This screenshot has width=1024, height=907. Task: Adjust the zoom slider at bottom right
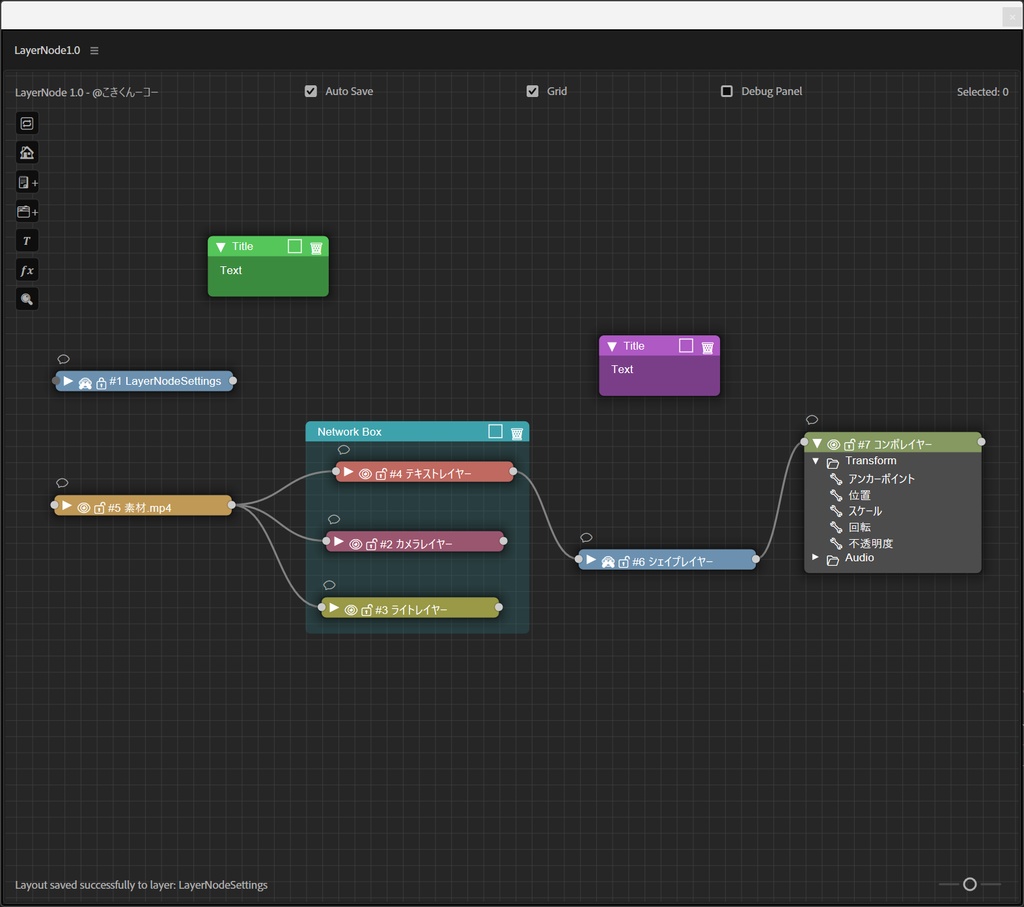point(969,884)
